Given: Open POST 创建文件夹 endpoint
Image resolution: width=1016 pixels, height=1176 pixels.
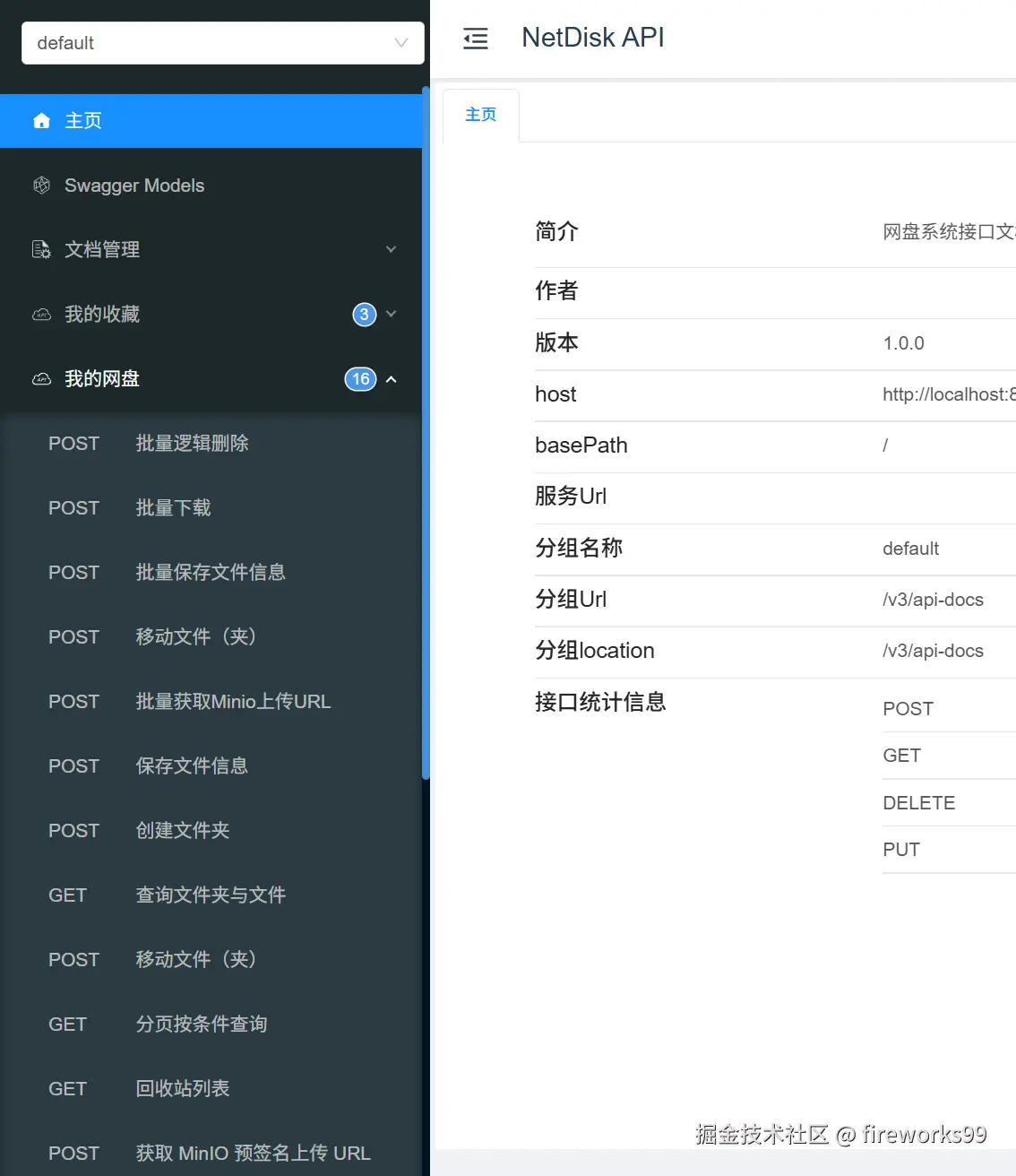Looking at the screenshot, I should 211,831.
